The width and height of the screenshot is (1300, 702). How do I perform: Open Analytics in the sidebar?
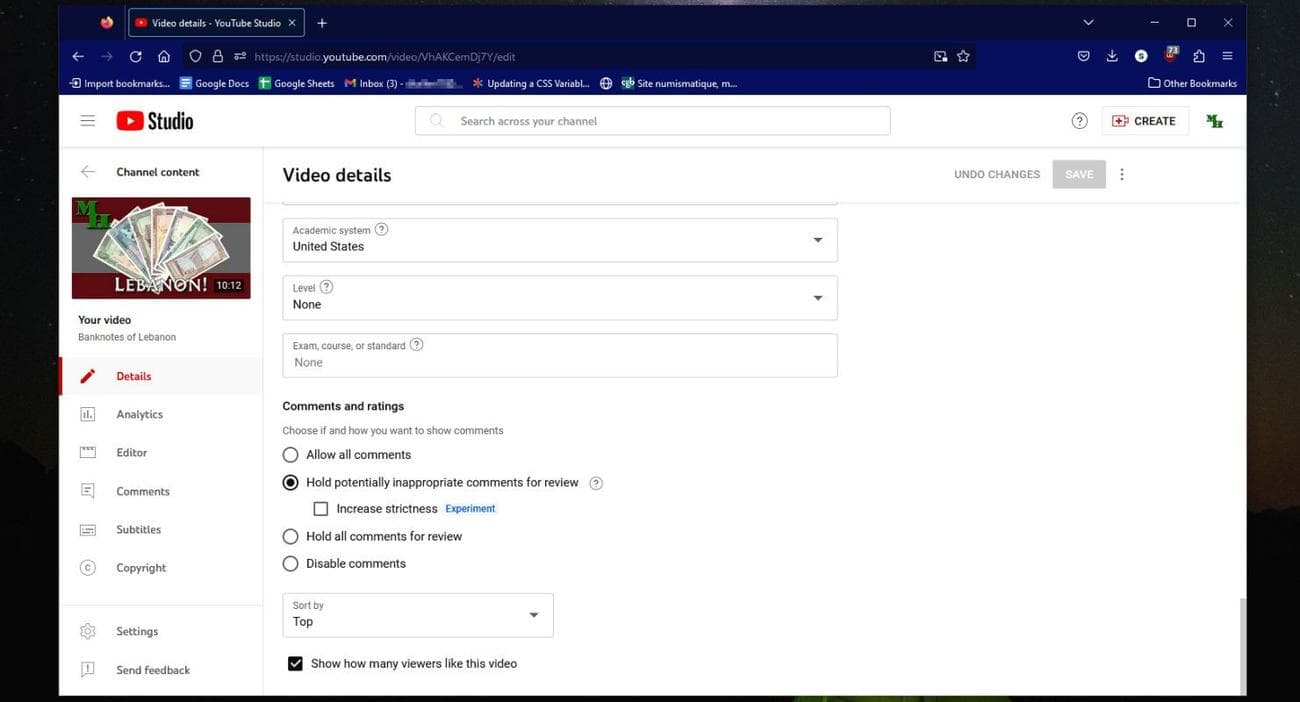pyautogui.click(x=139, y=414)
